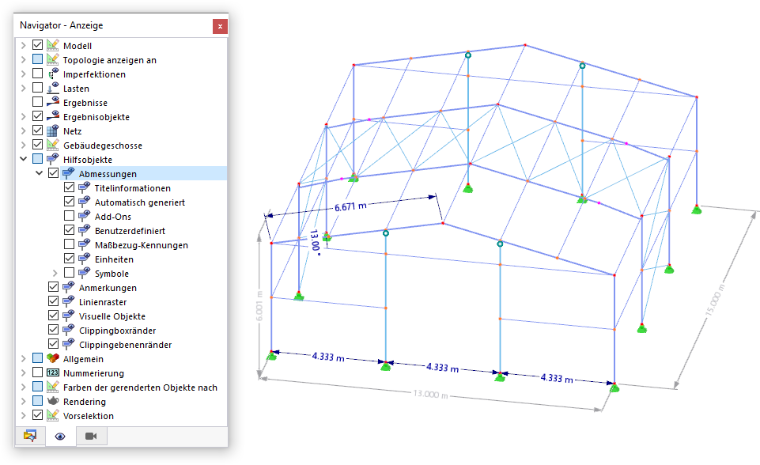Expand the Topologie anzeigen an node
Image resolution: width=760 pixels, height=465 pixels.
coord(23,60)
